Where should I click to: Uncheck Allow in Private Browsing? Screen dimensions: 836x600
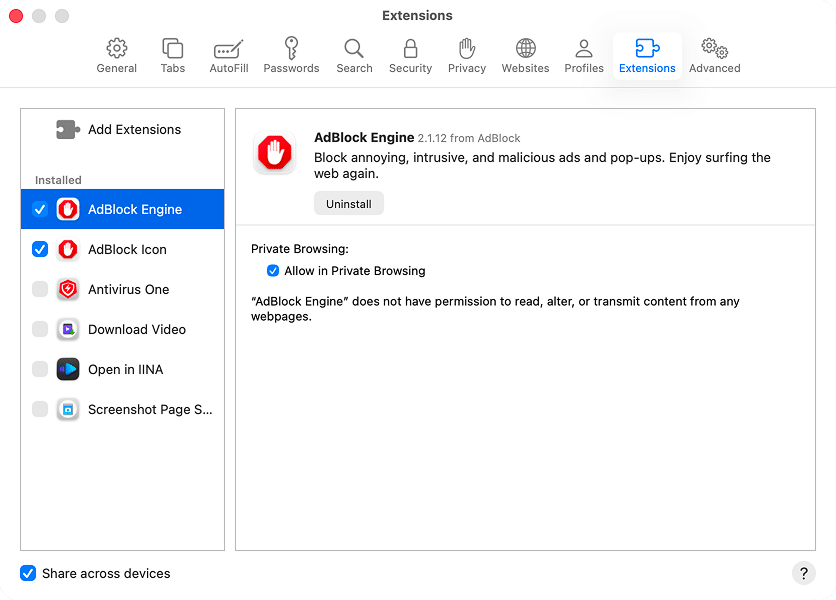pyautogui.click(x=272, y=270)
